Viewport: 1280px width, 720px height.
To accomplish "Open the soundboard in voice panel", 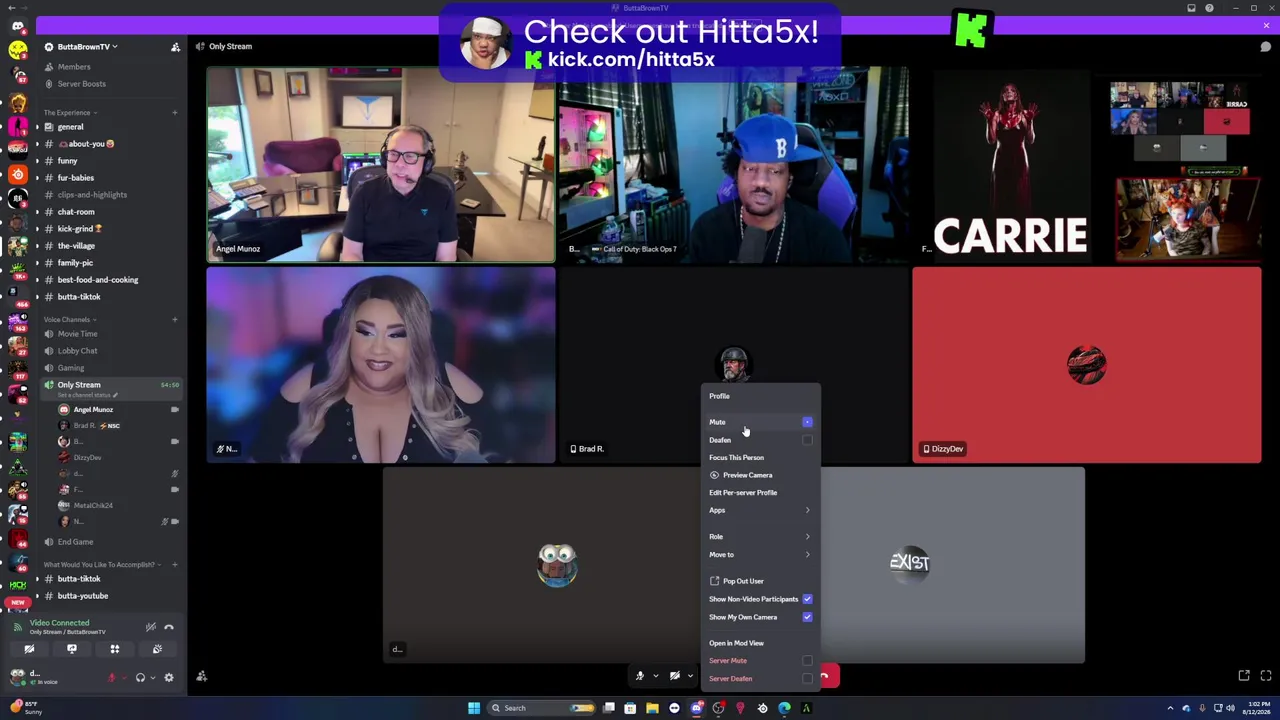I will (157, 649).
